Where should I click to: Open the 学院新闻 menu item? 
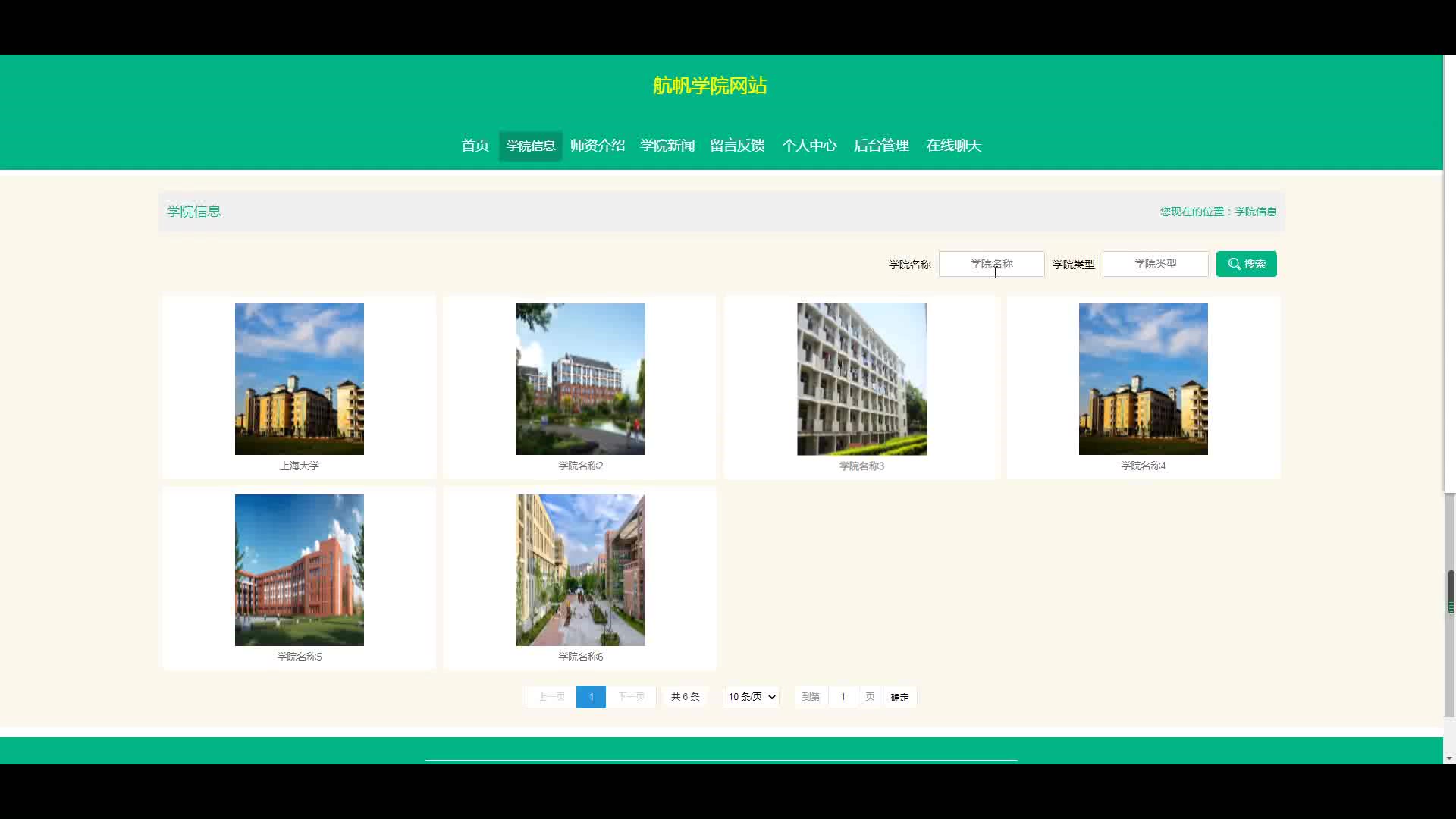point(667,146)
